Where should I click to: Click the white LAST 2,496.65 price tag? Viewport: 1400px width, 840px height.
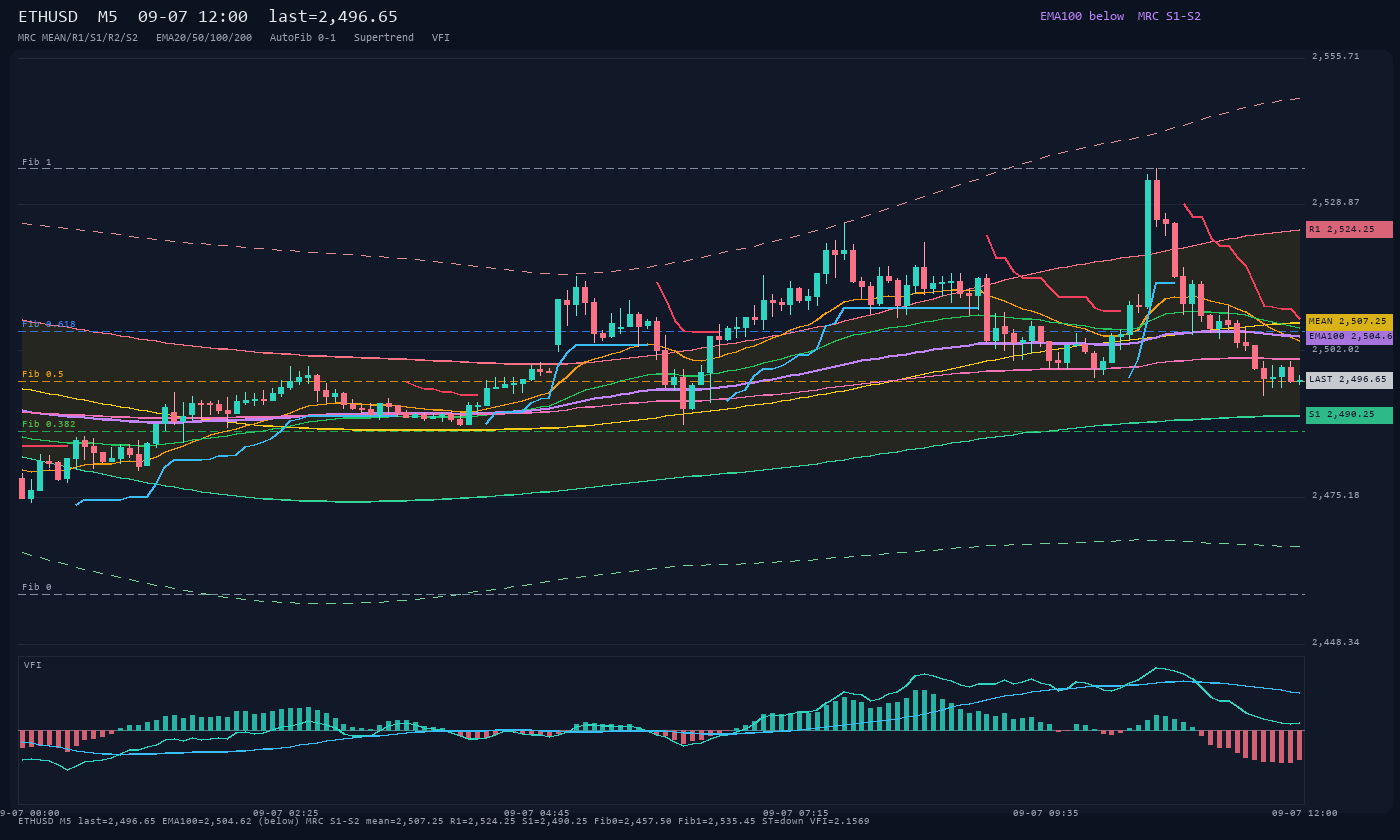click(x=1349, y=380)
